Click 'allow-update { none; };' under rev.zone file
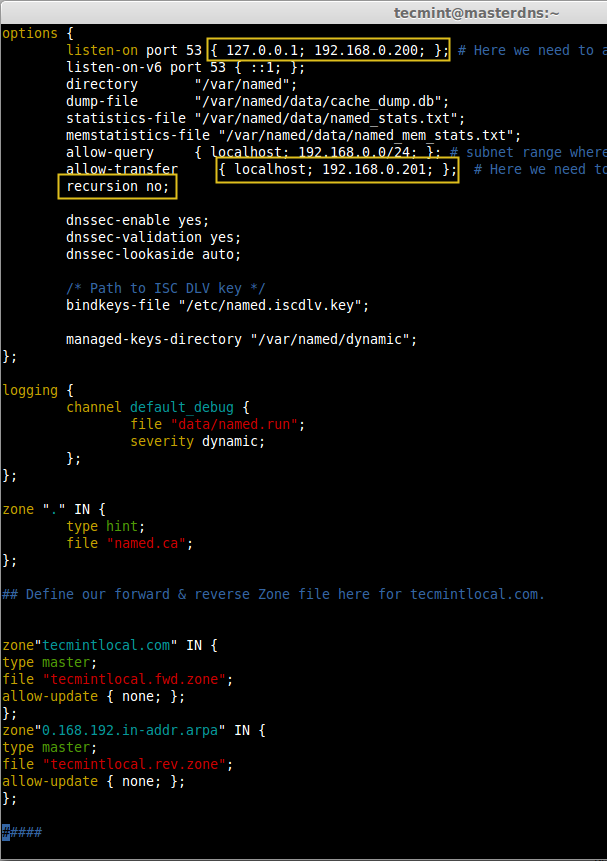607x861 pixels. tap(93, 782)
